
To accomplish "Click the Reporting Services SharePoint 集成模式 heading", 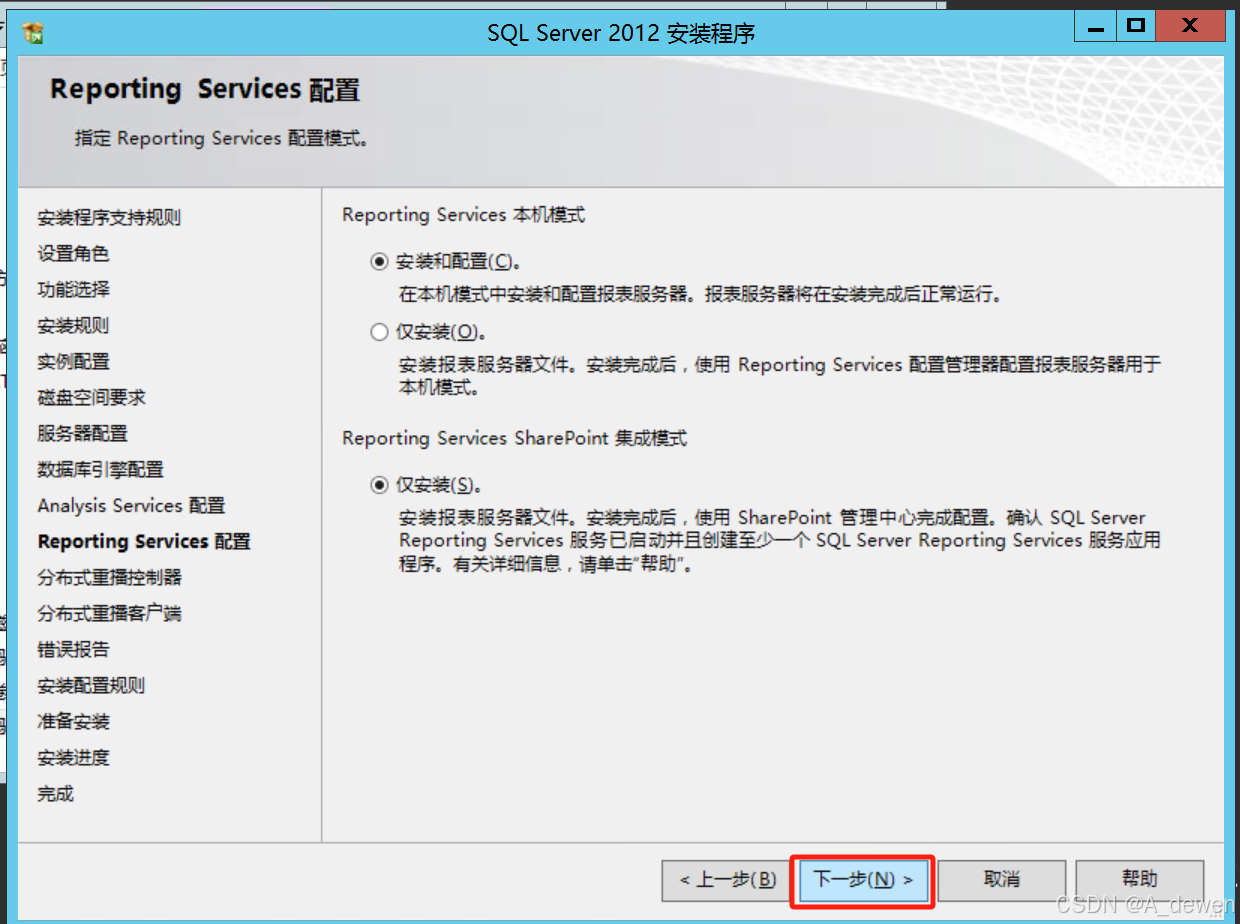I will point(514,439).
